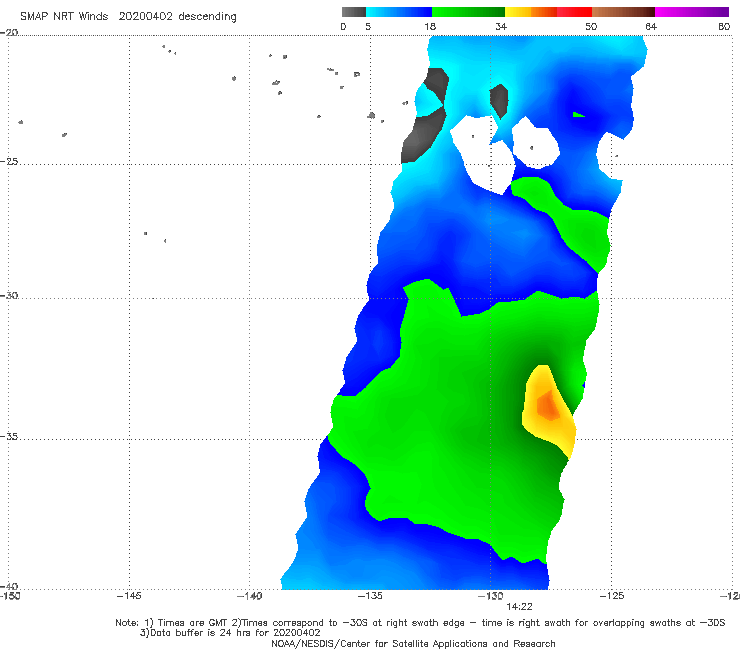Image resolution: width=740 pixels, height=650 pixels.
Task: Click the swath time label '14:22'
Action: 519,607
